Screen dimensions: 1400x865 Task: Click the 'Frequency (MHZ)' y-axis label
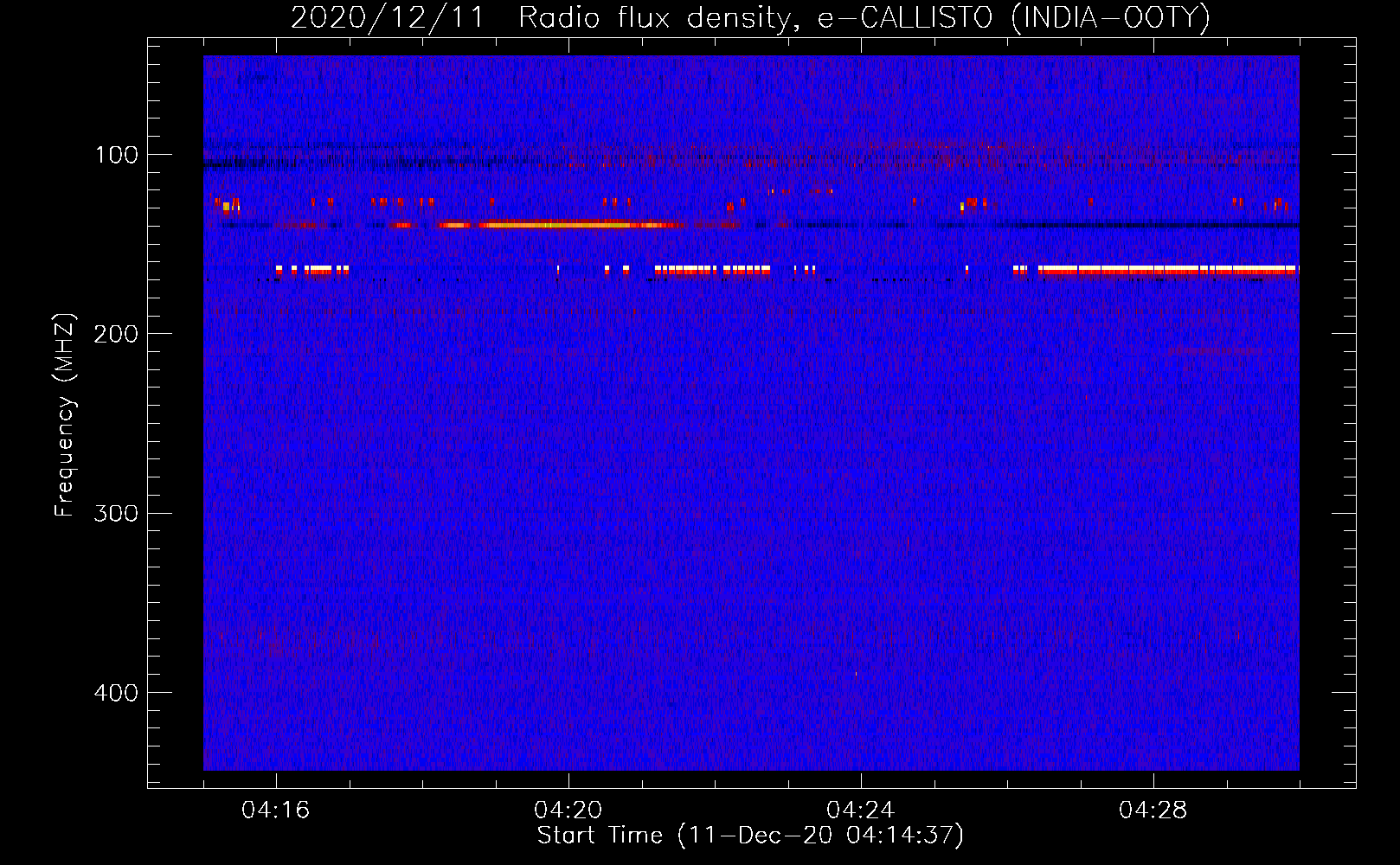coord(65,415)
